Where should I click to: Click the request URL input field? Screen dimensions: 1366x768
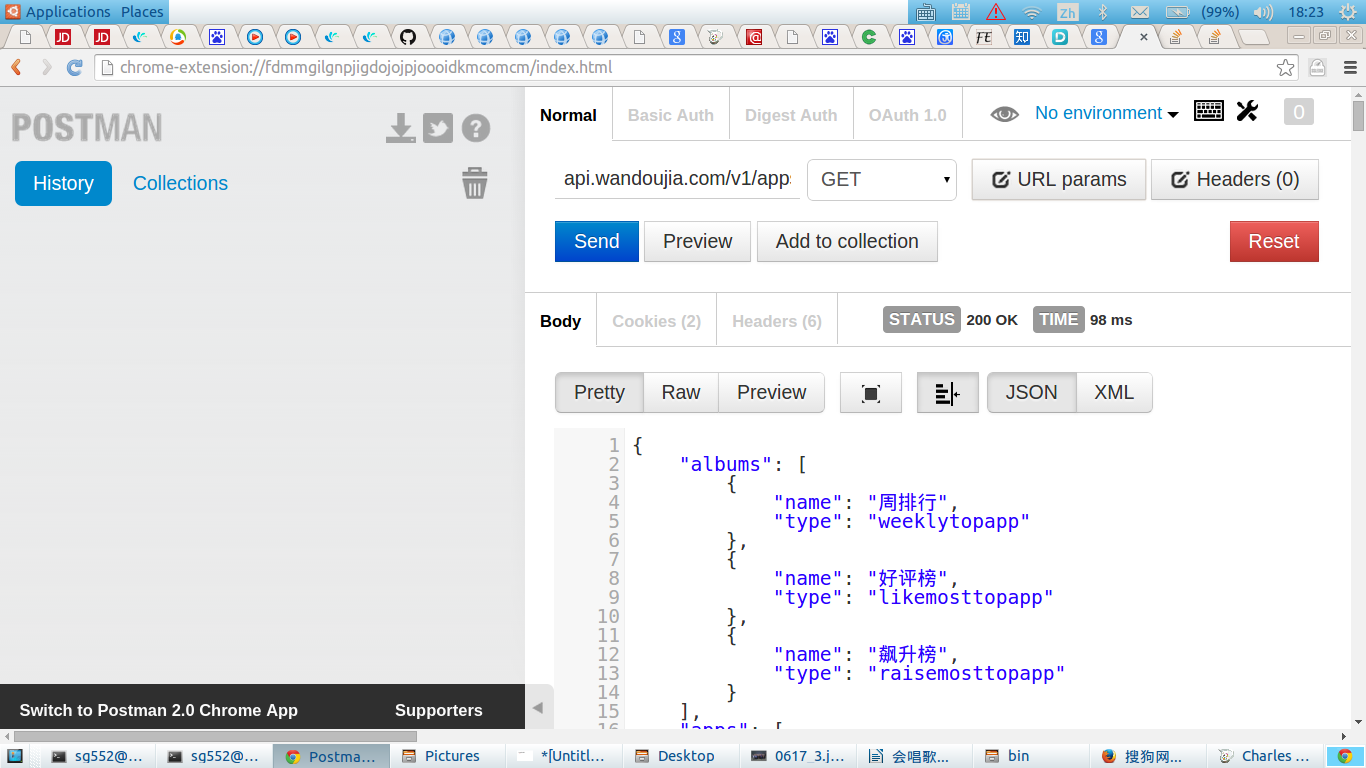pos(677,180)
